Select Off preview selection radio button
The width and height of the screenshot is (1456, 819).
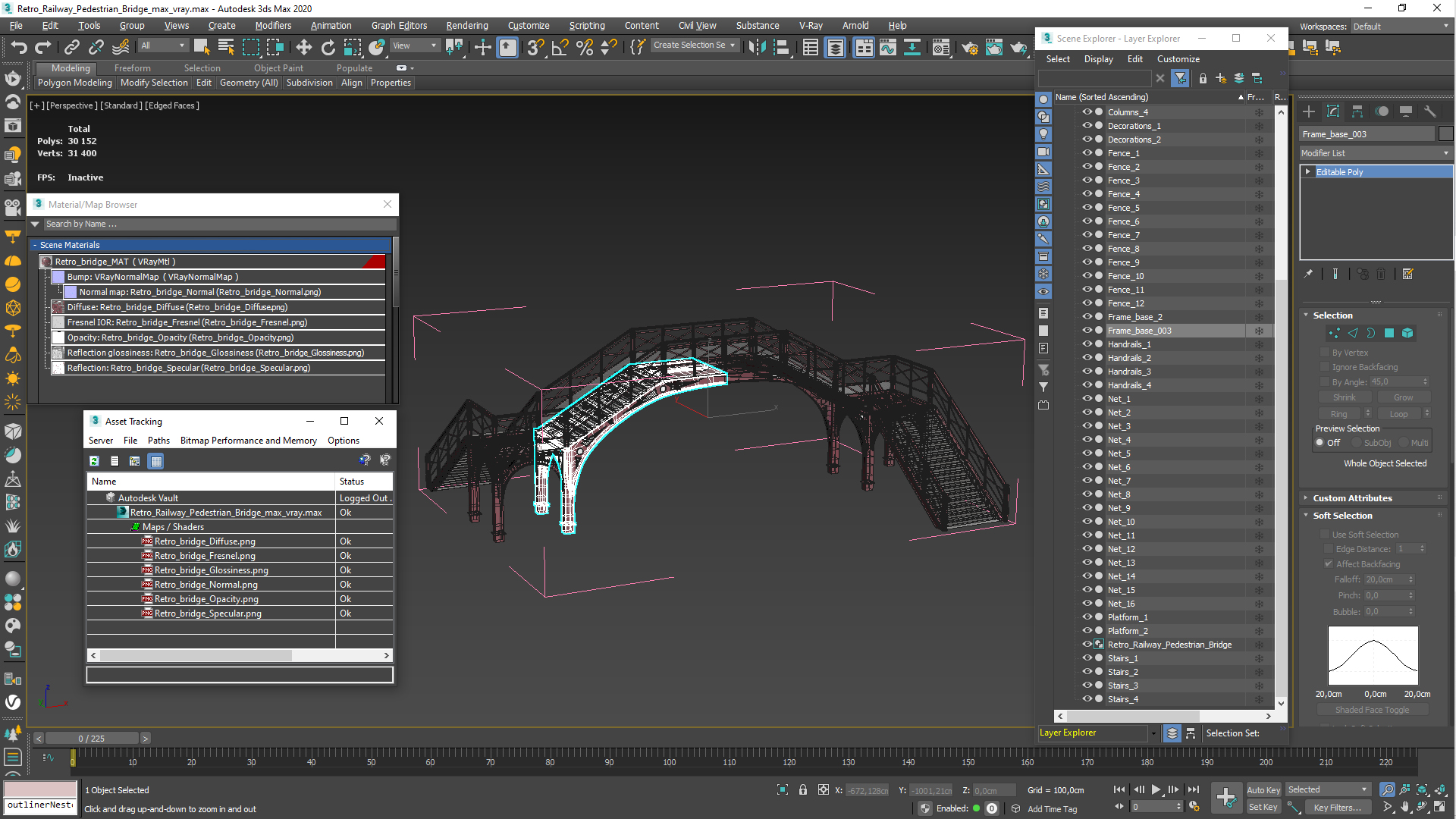pos(1320,443)
